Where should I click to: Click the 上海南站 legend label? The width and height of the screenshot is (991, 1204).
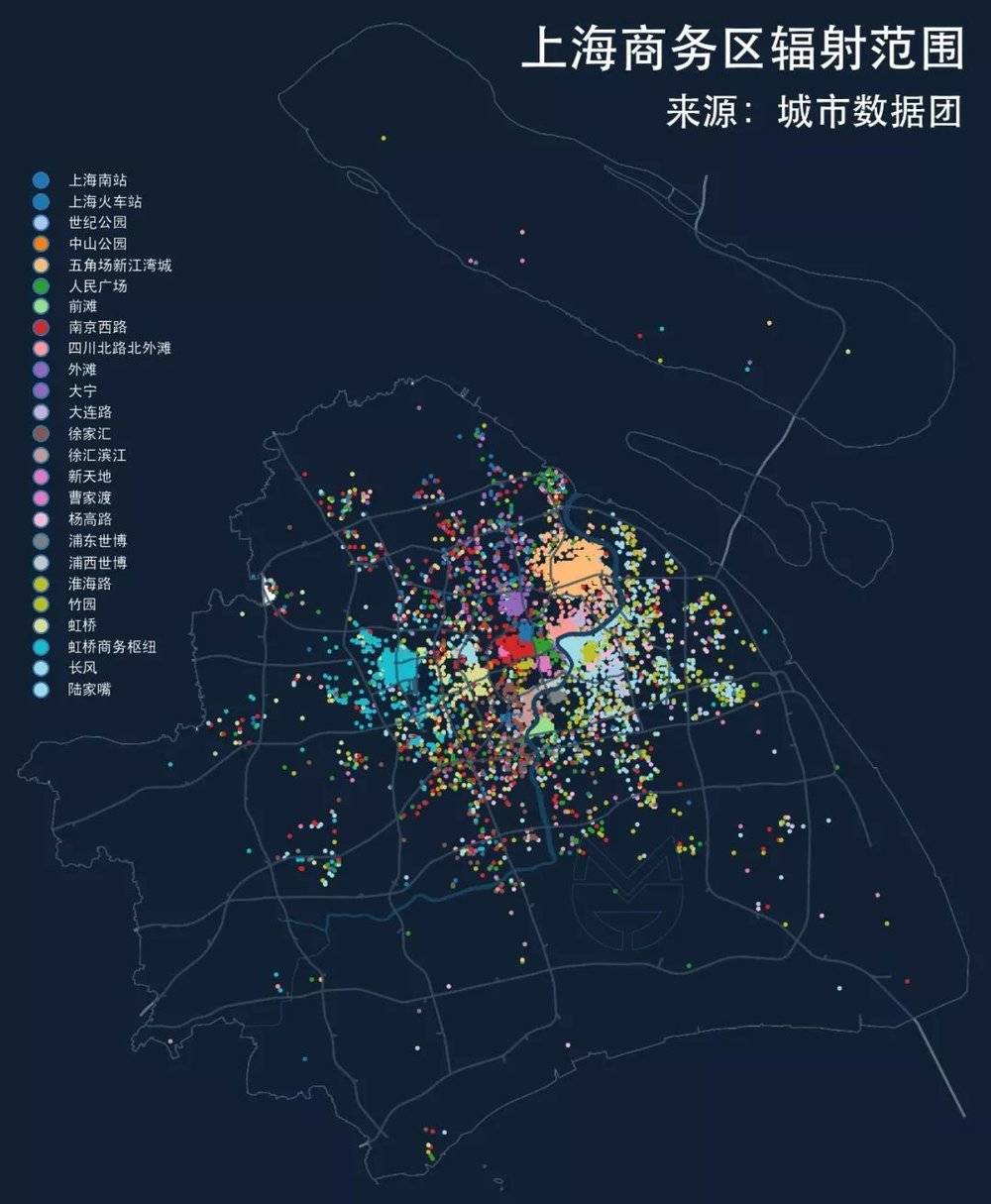click(x=97, y=180)
